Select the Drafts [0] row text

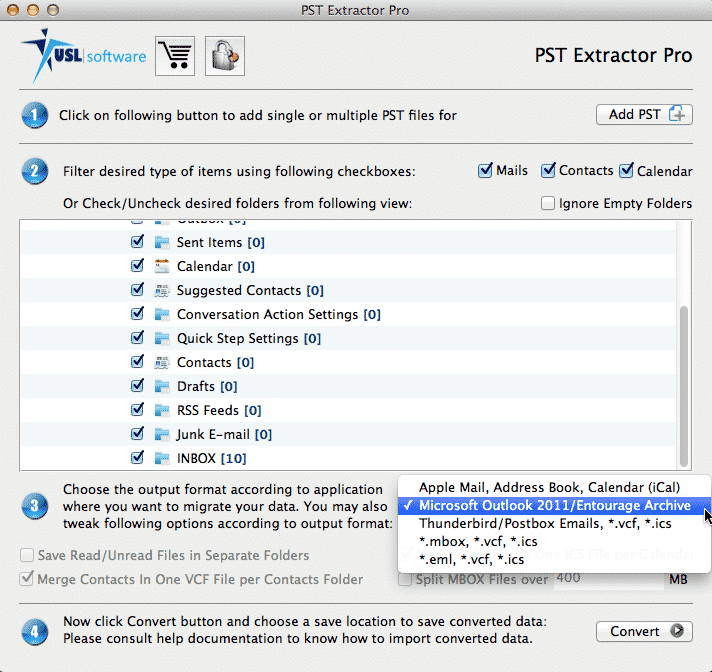point(207,386)
